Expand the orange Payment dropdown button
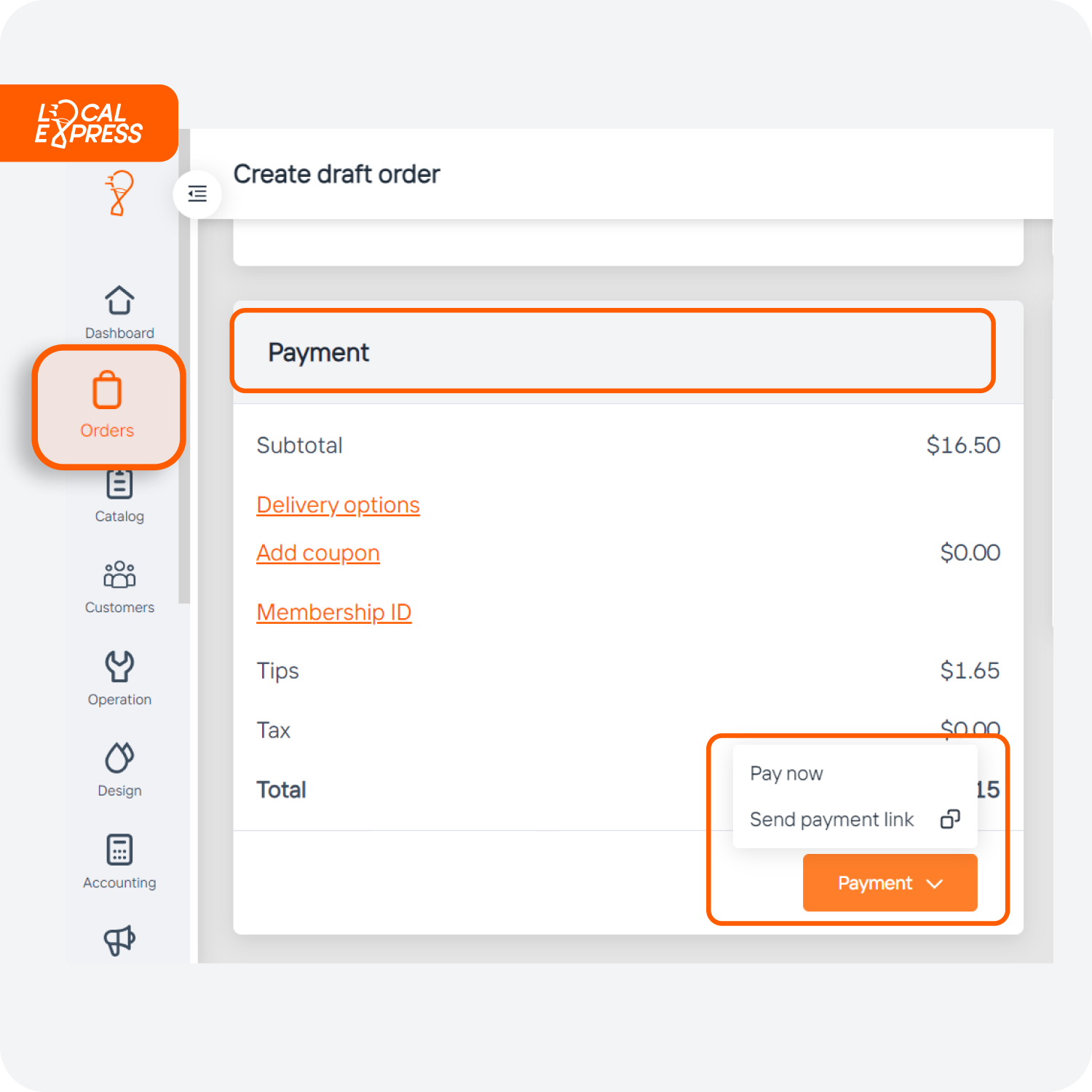The image size is (1092, 1092). point(890,883)
